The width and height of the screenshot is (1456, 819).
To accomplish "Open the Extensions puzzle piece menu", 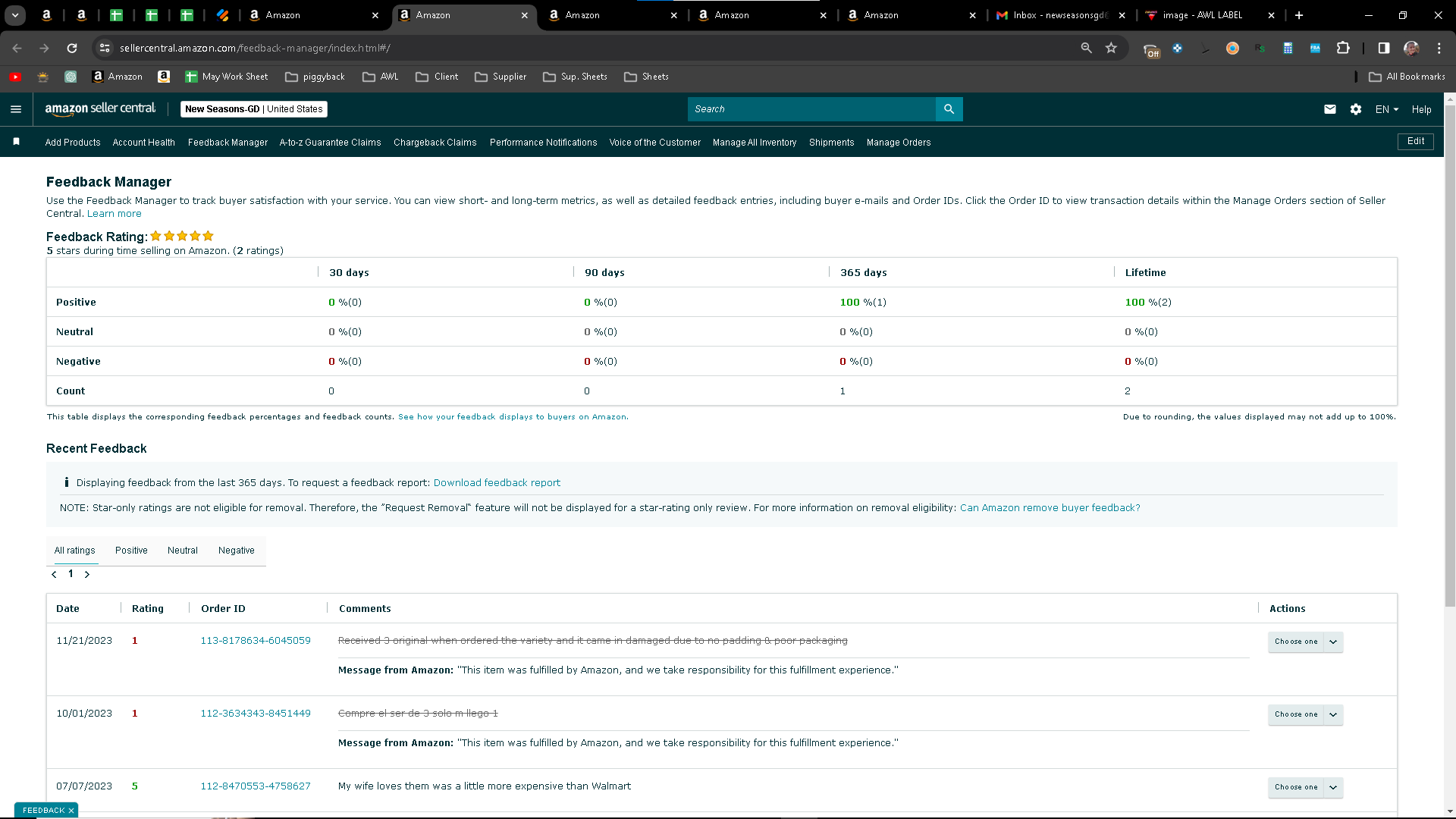I will [x=1343, y=48].
